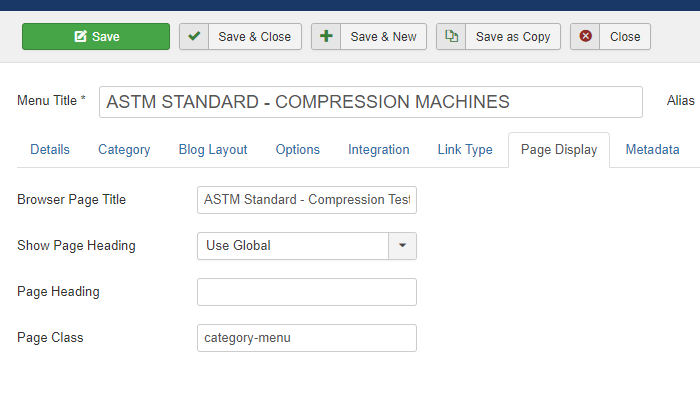
Task: Switch to the Link Type tab
Action: pos(465,150)
